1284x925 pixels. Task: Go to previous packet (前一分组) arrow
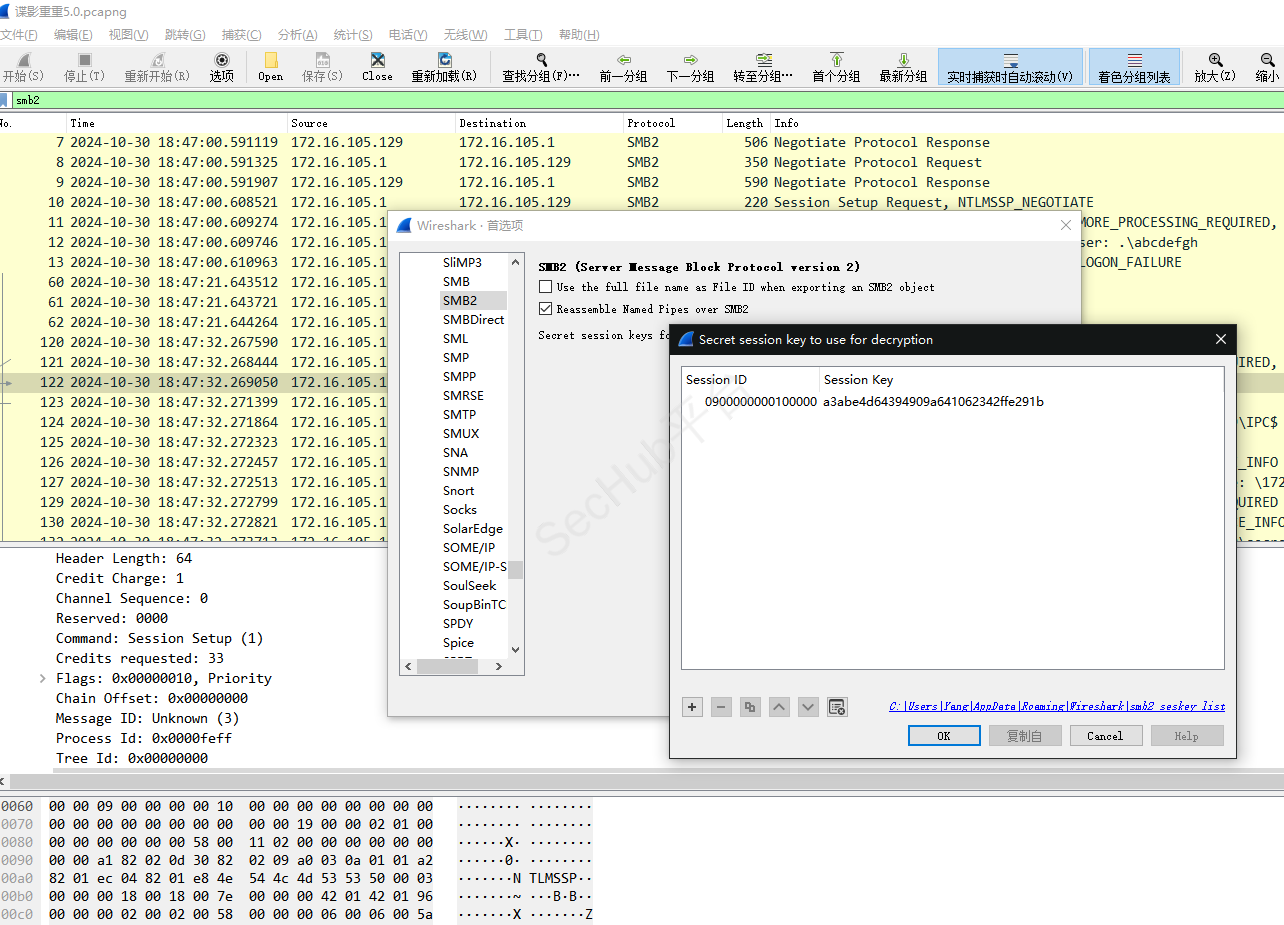click(x=623, y=61)
